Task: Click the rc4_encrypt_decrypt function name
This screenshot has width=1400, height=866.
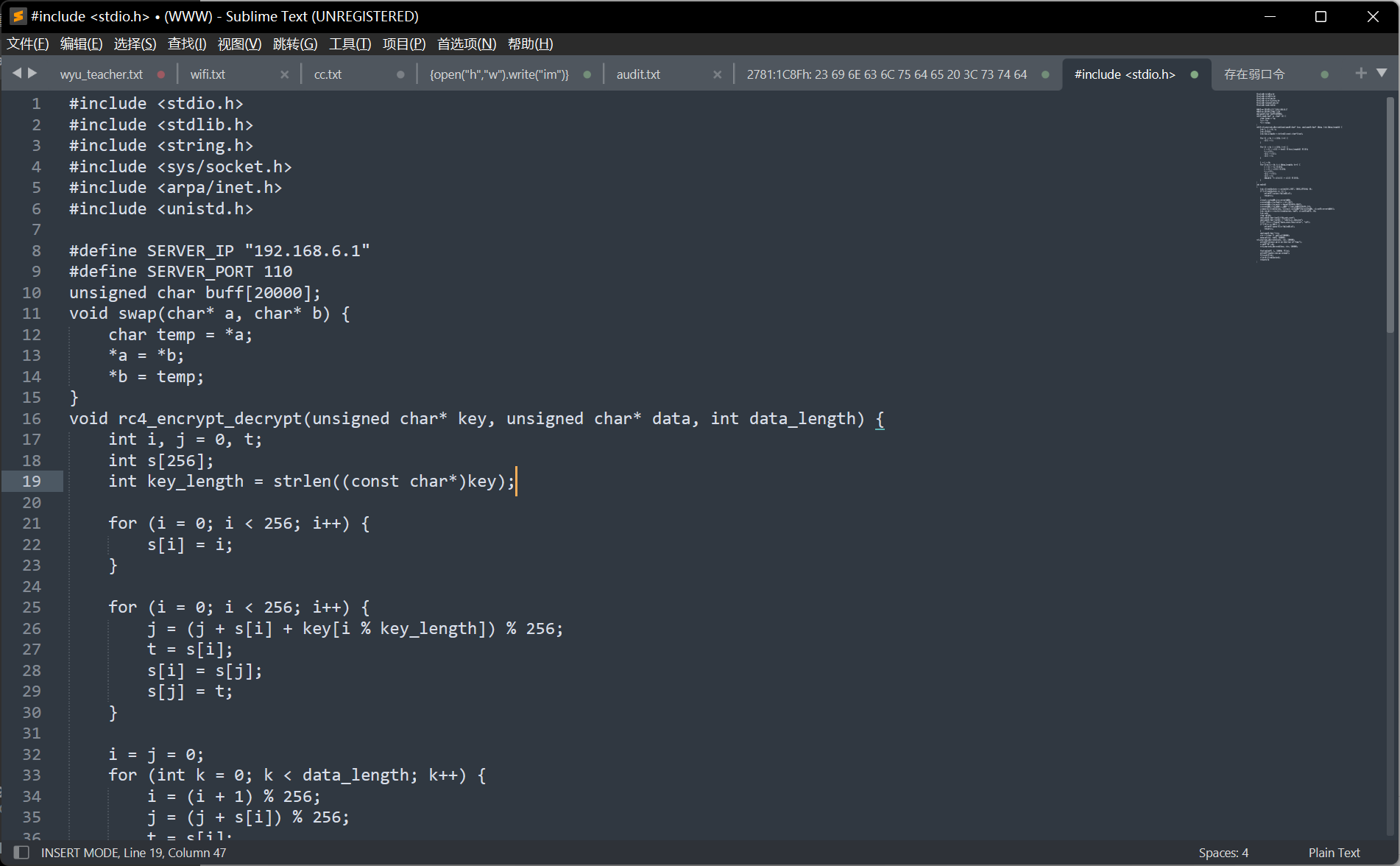Action: pyautogui.click(x=210, y=418)
